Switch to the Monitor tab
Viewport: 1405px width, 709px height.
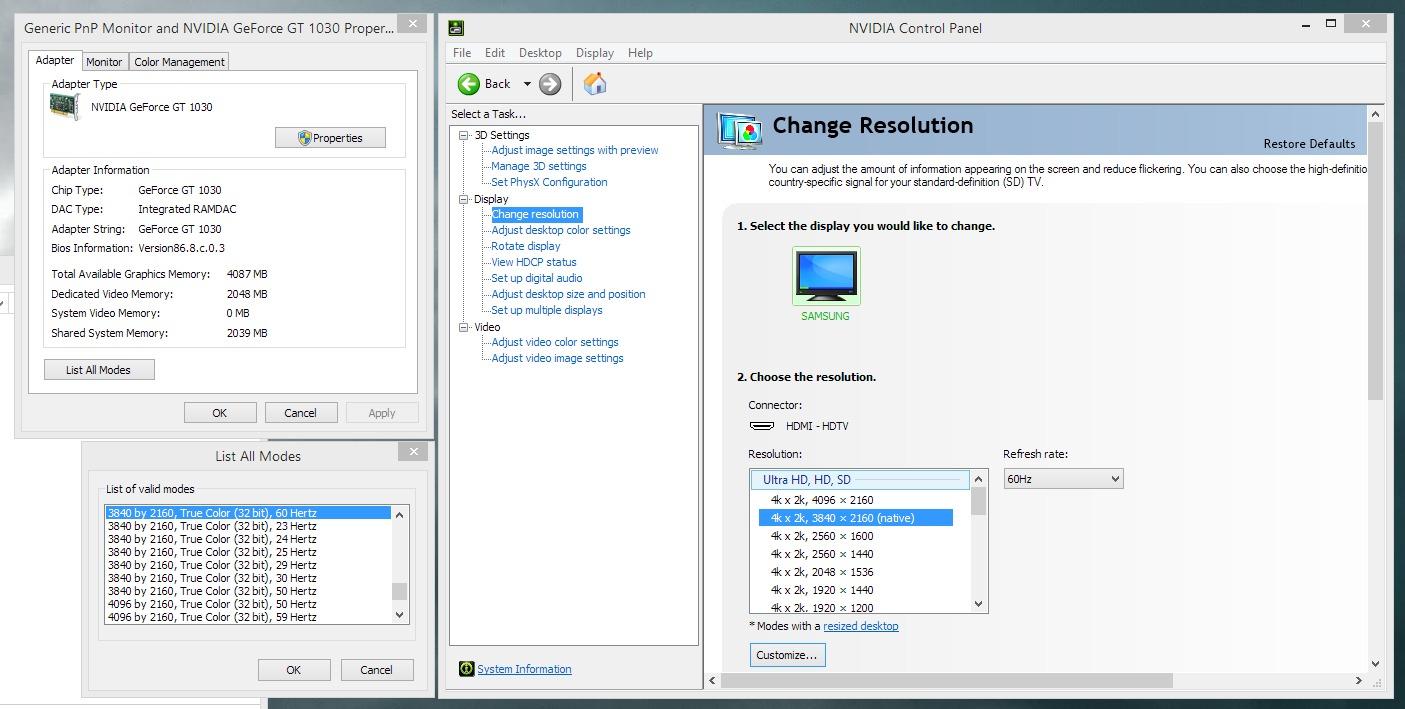pyautogui.click(x=104, y=62)
